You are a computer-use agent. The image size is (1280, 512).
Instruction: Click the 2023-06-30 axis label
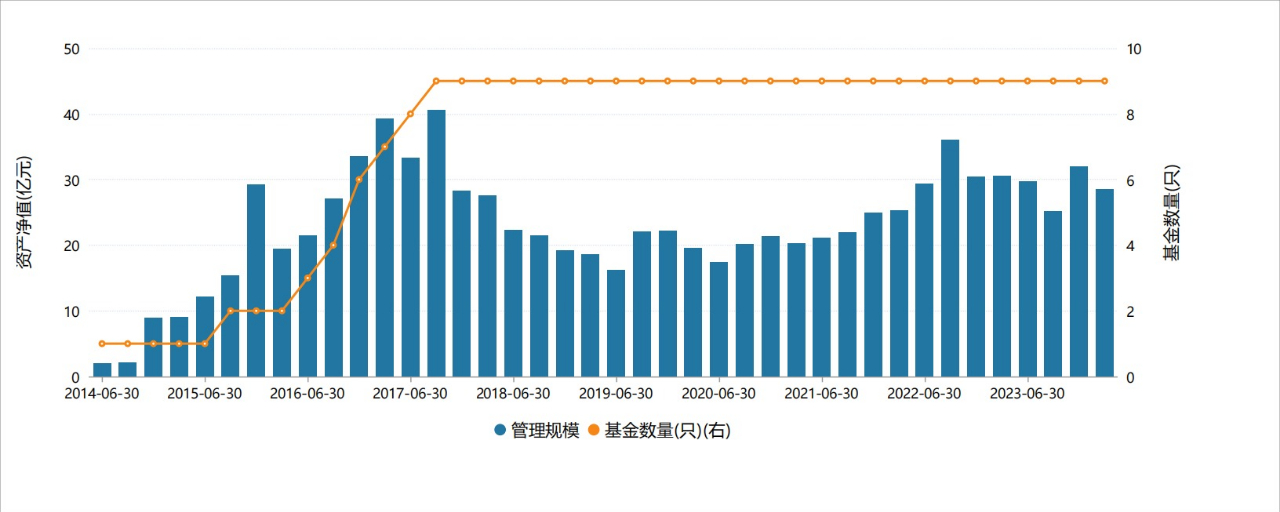tap(1027, 393)
